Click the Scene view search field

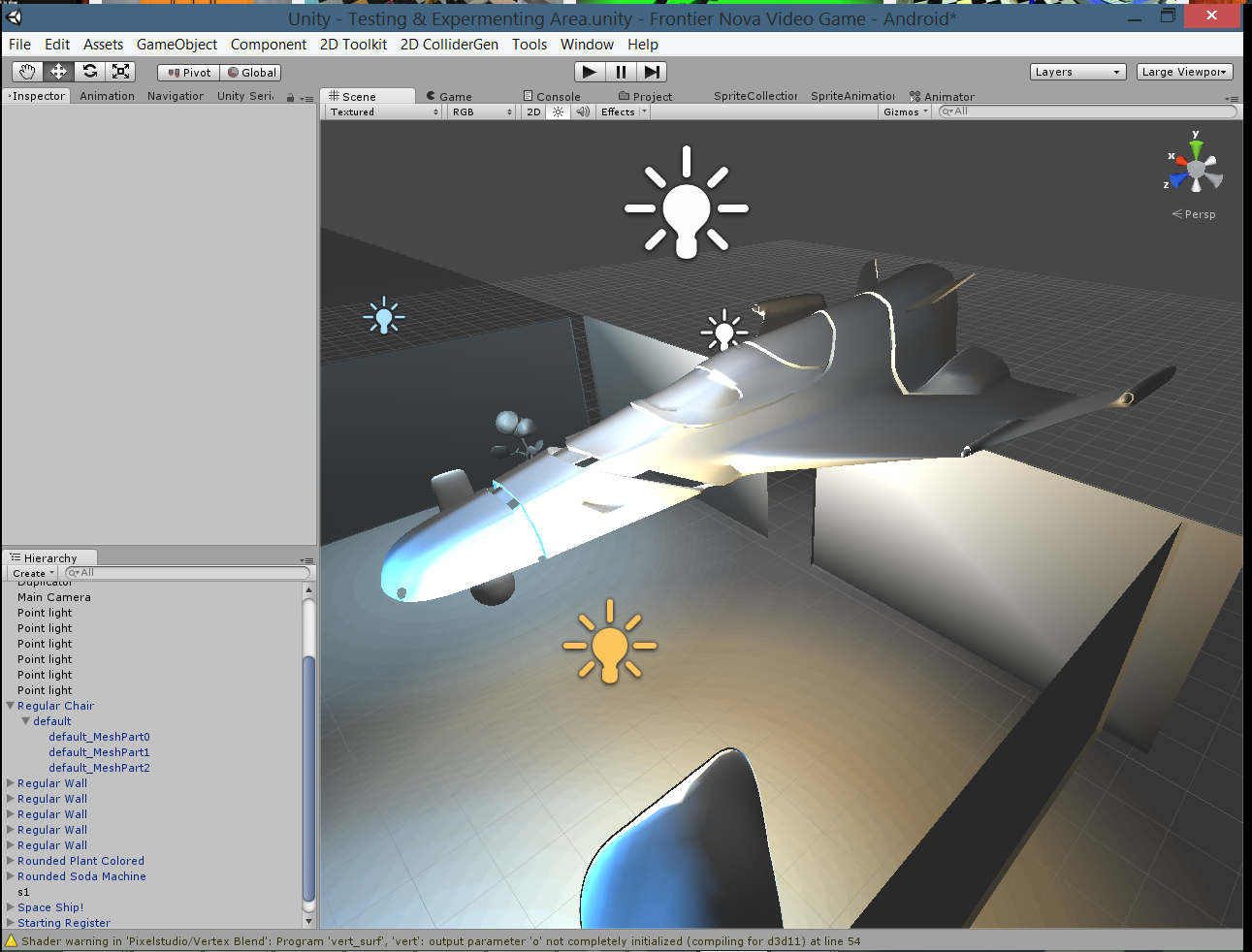click(1088, 111)
